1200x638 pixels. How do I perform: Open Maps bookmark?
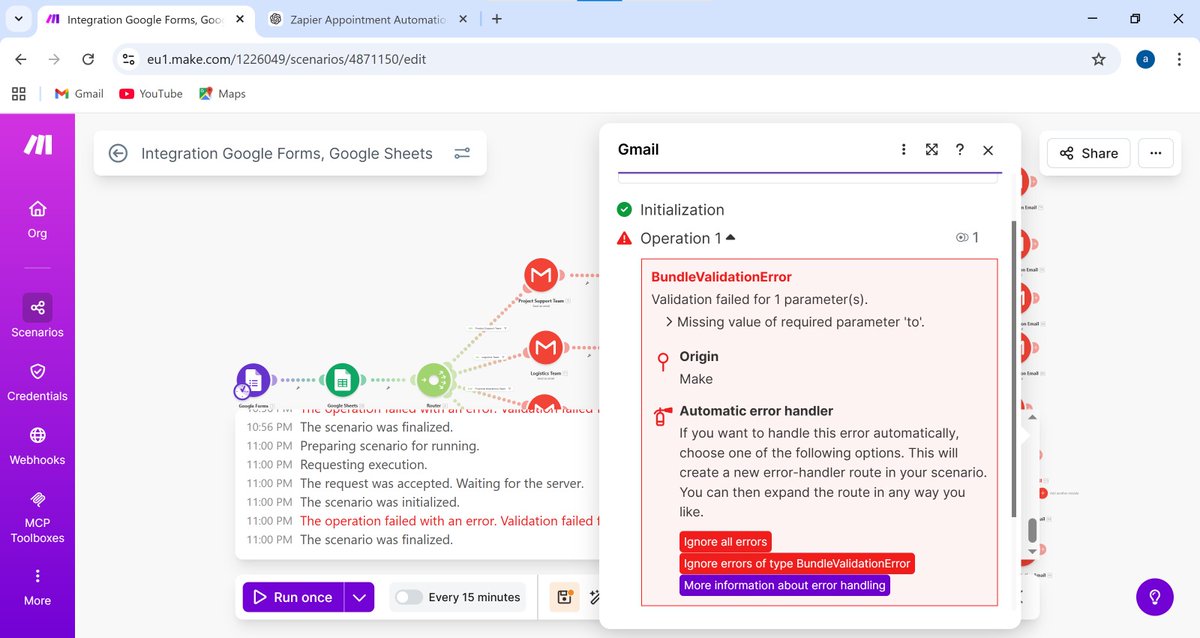coord(222,93)
